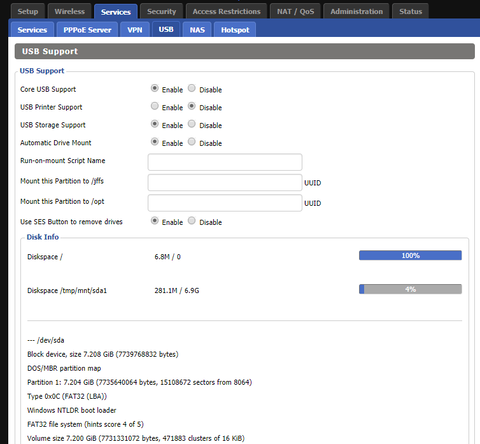Open the Setup main tab
480x444 pixels.
(x=28, y=11)
